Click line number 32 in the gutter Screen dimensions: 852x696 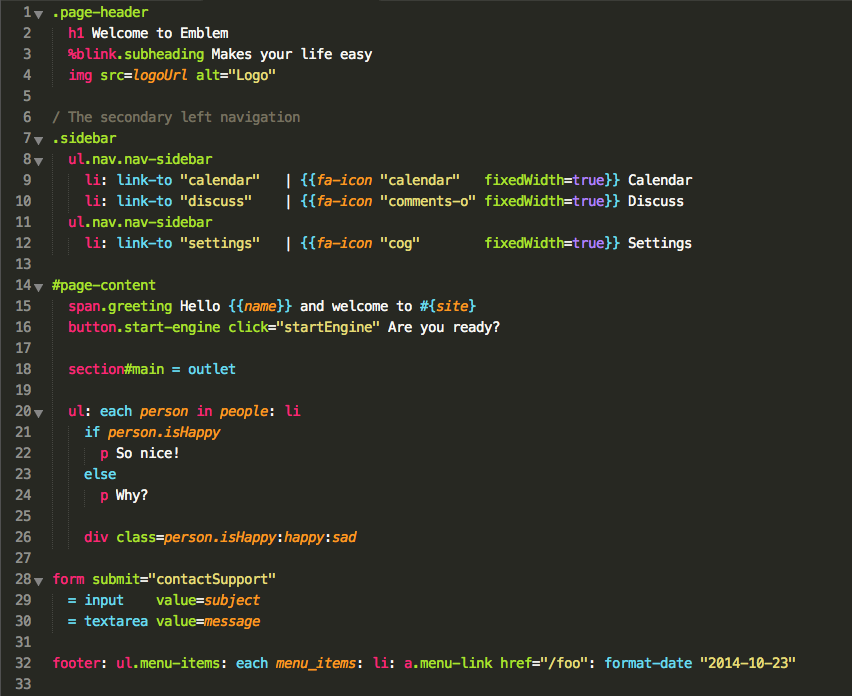coord(22,663)
